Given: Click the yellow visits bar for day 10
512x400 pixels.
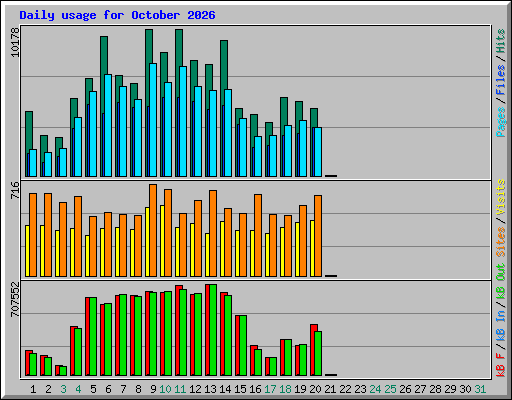Looking at the screenshot, I should point(162,241).
